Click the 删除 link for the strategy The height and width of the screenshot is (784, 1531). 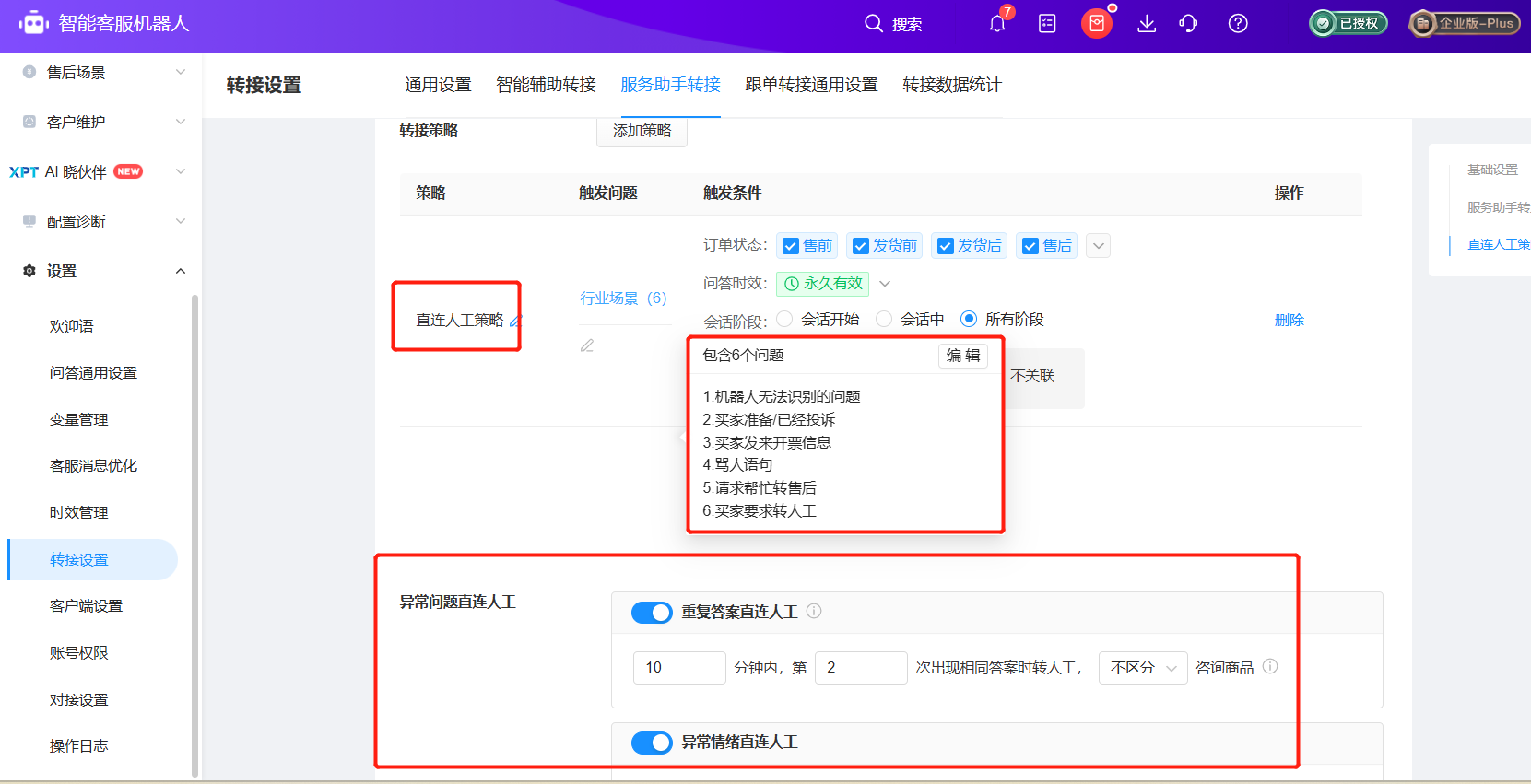1289,320
